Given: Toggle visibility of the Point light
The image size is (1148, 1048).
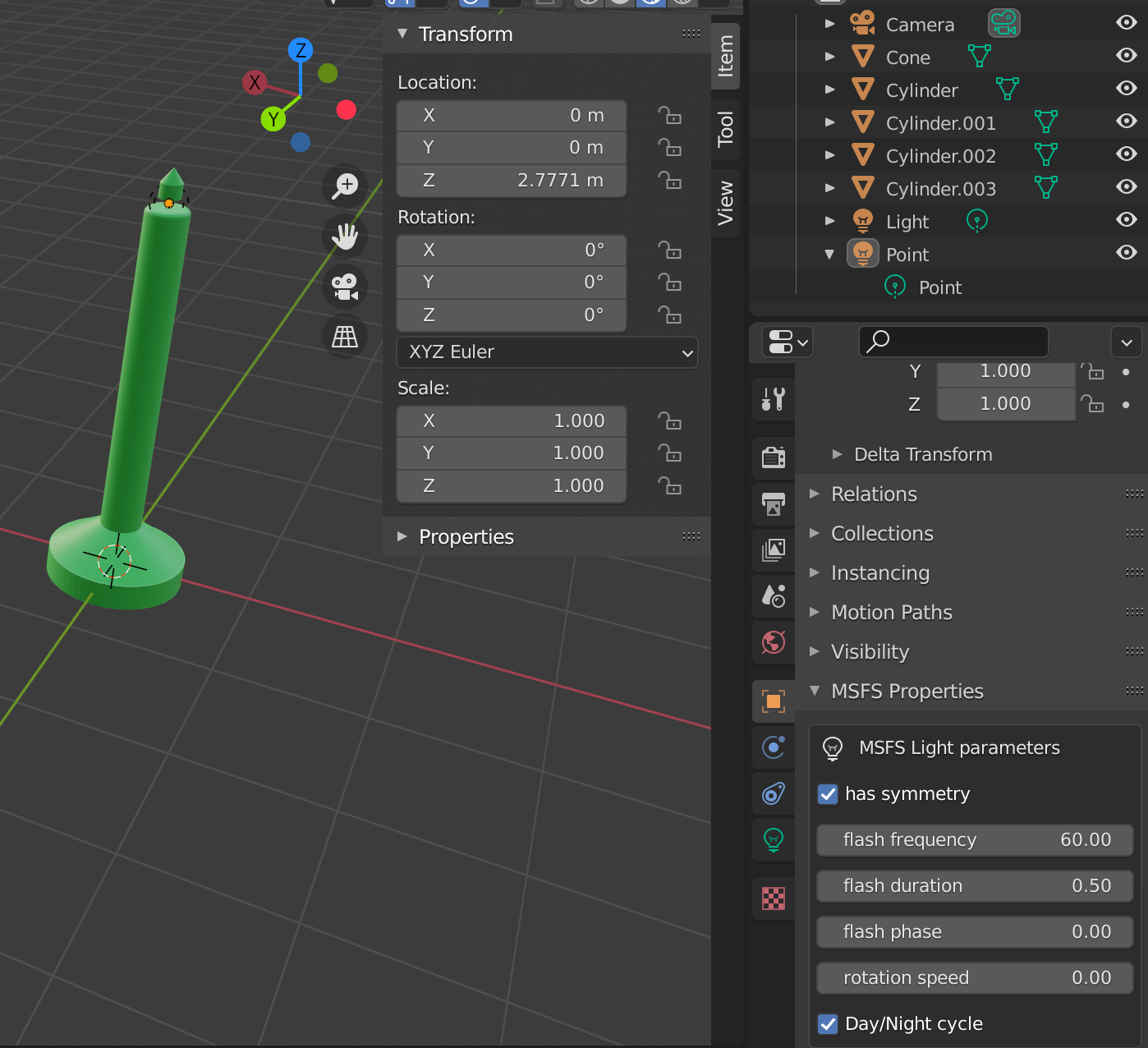Looking at the screenshot, I should (x=1127, y=252).
